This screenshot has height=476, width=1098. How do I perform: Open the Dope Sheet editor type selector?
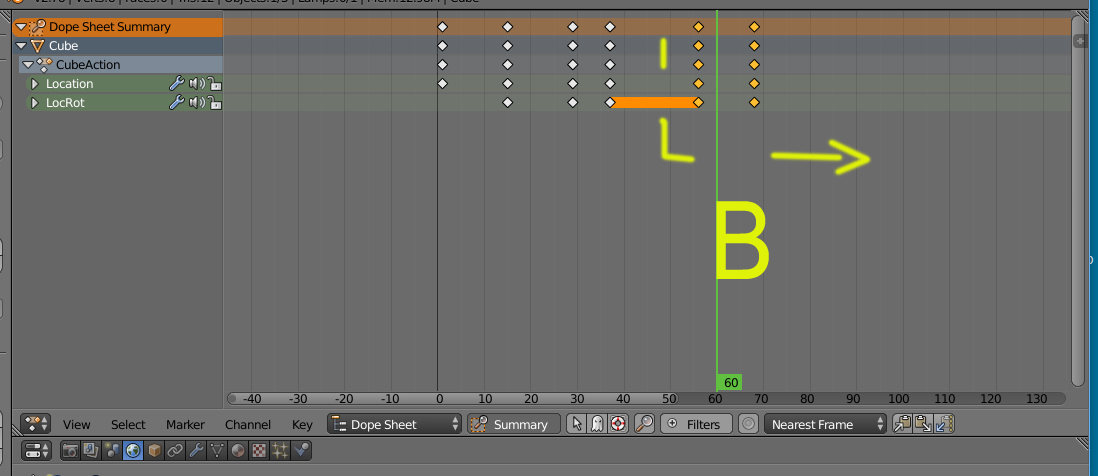(36, 424)
